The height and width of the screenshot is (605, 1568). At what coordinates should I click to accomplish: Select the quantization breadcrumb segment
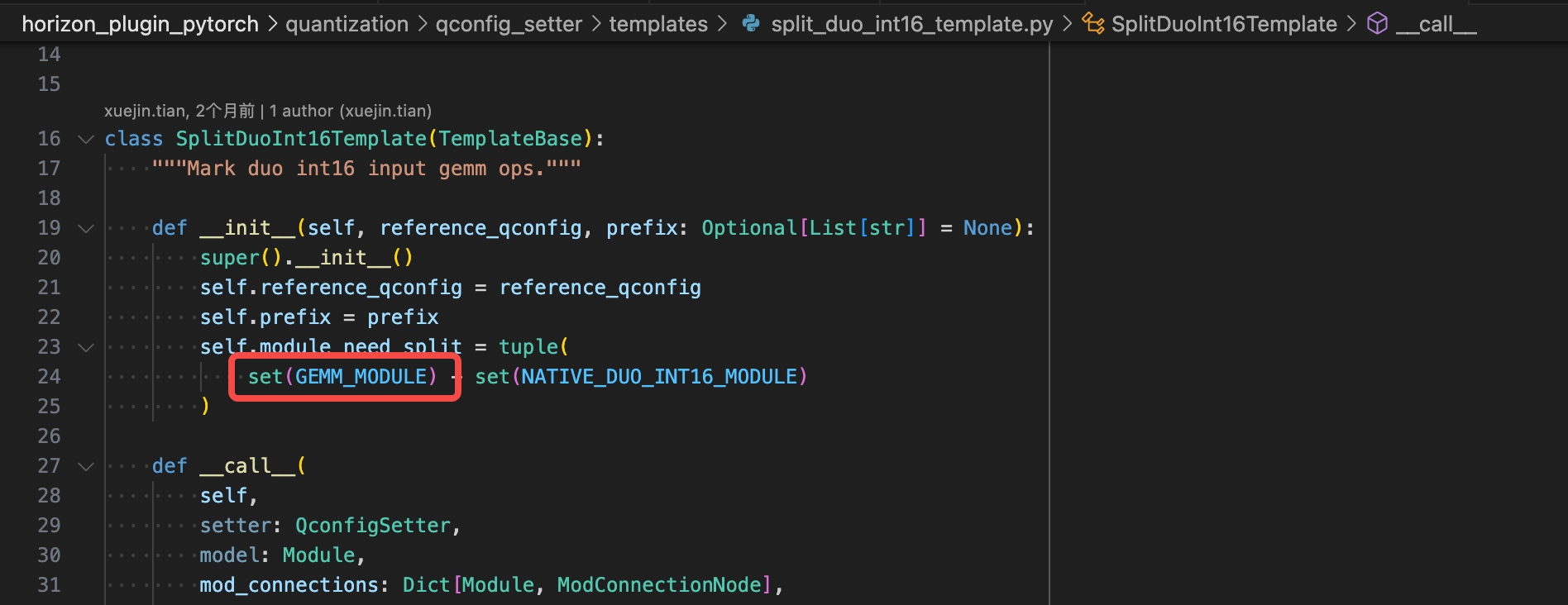(347, 24)
